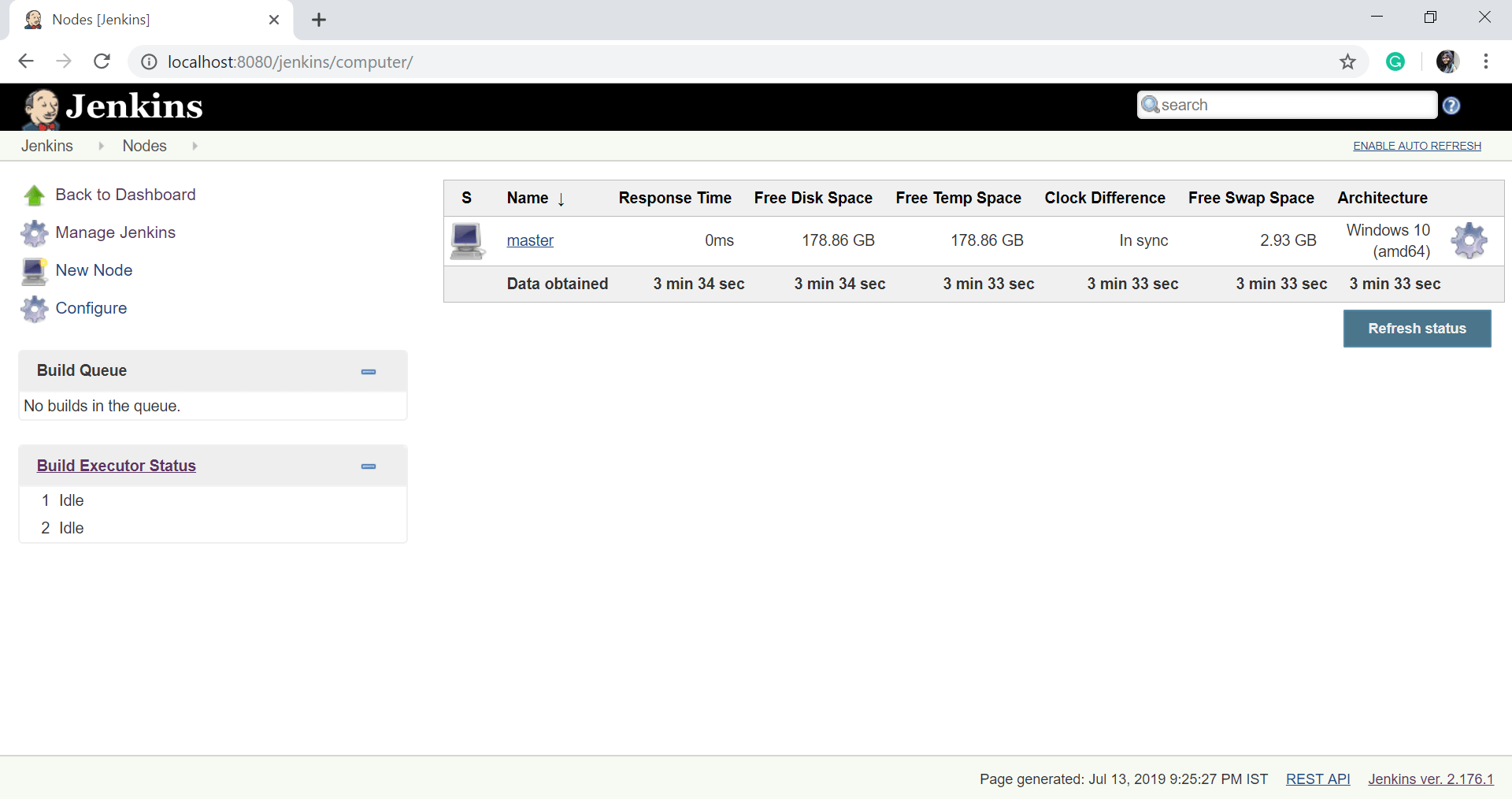Screen dimensions: 1512x799
Task: Click the Back to Dashboard green arrow icon
Action: tap(34, 195)
